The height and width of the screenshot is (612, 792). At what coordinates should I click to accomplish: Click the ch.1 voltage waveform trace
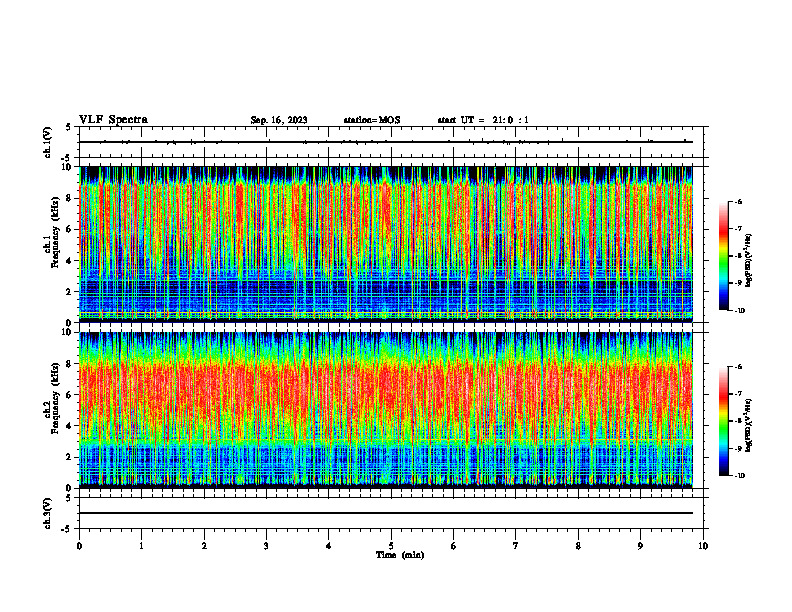pos(386,142)
